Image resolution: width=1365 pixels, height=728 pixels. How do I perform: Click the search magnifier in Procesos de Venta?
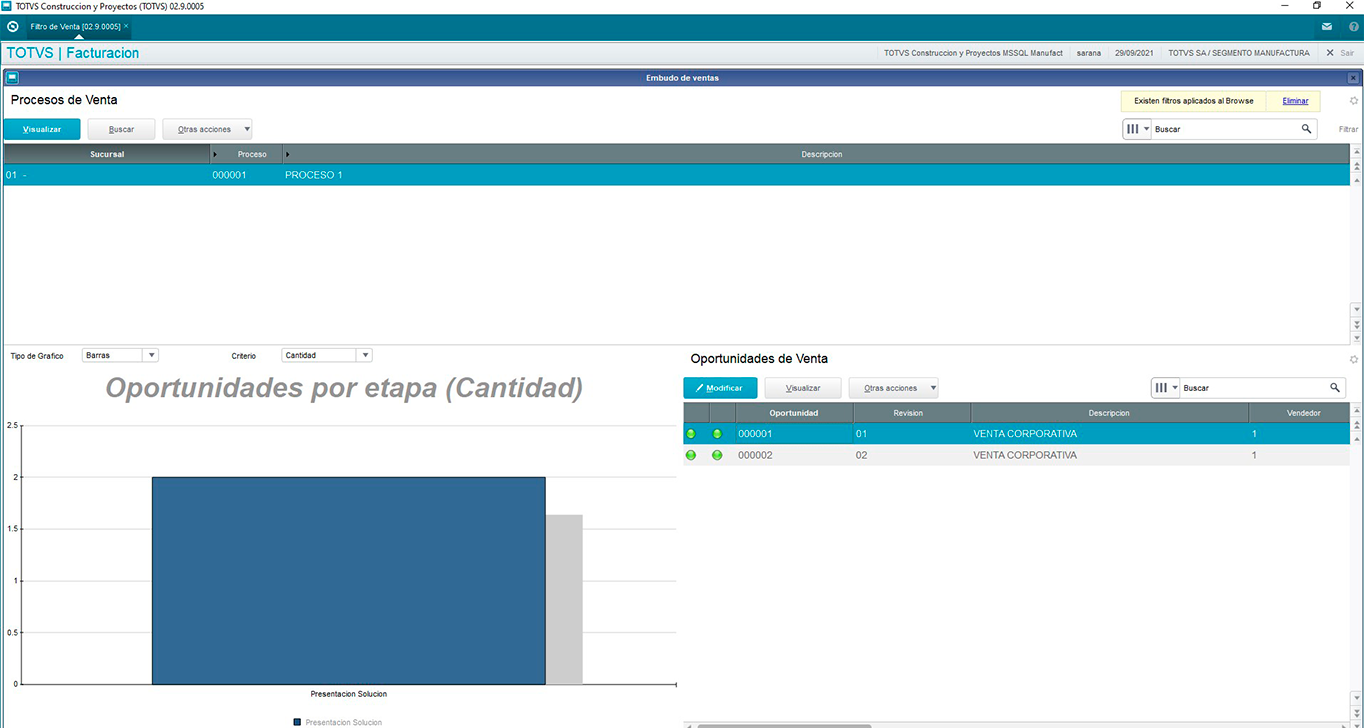click(1306, 129)
